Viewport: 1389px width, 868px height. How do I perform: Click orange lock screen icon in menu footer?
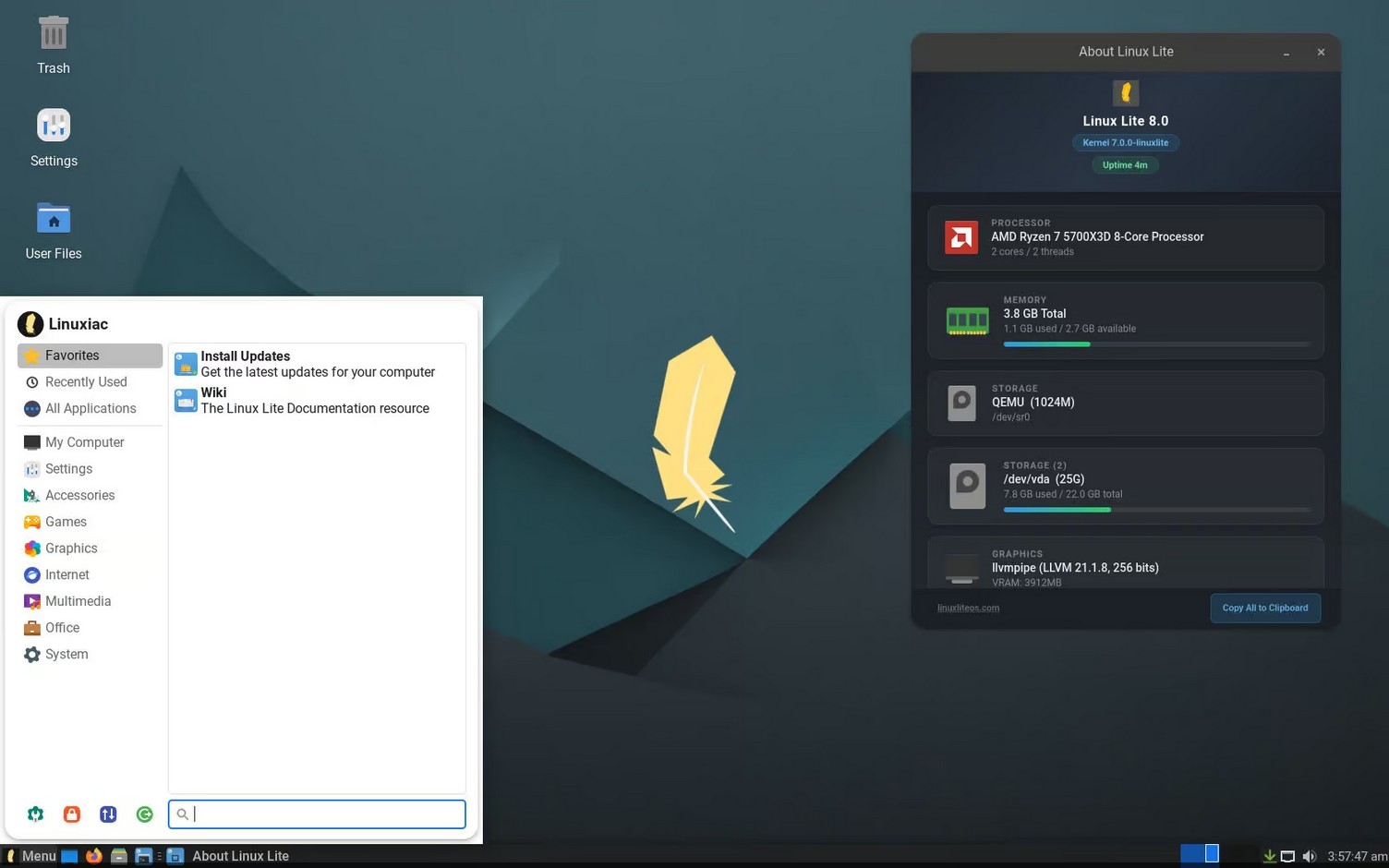71,814
